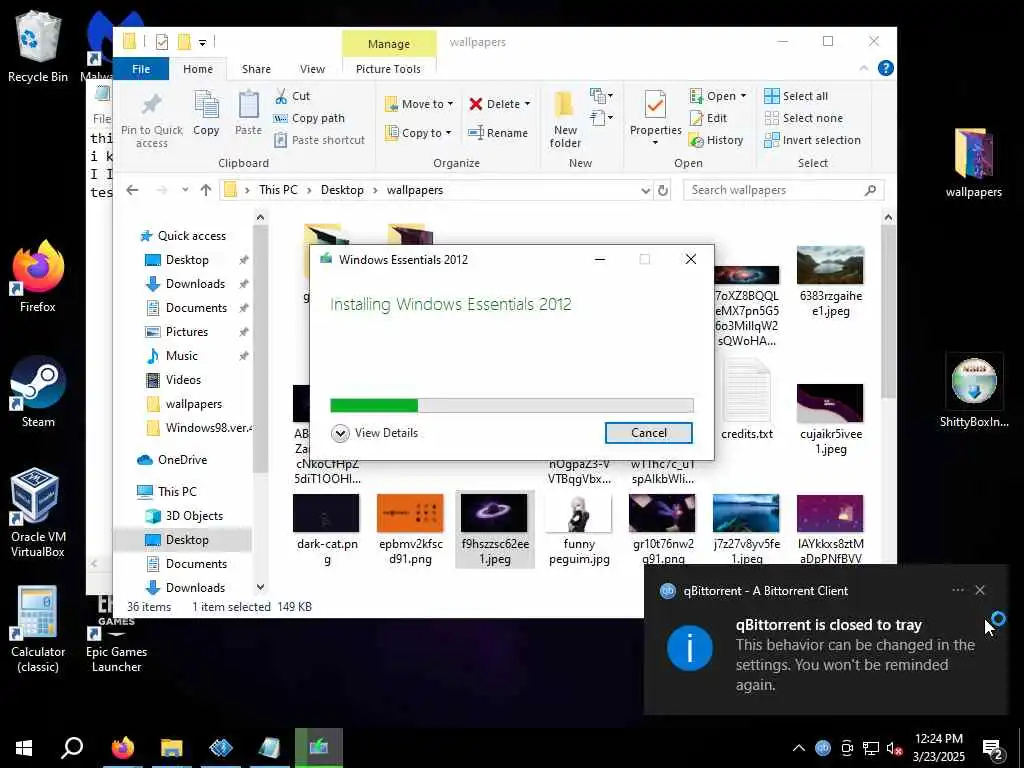Select the credits.txt file

coord(746,400)
